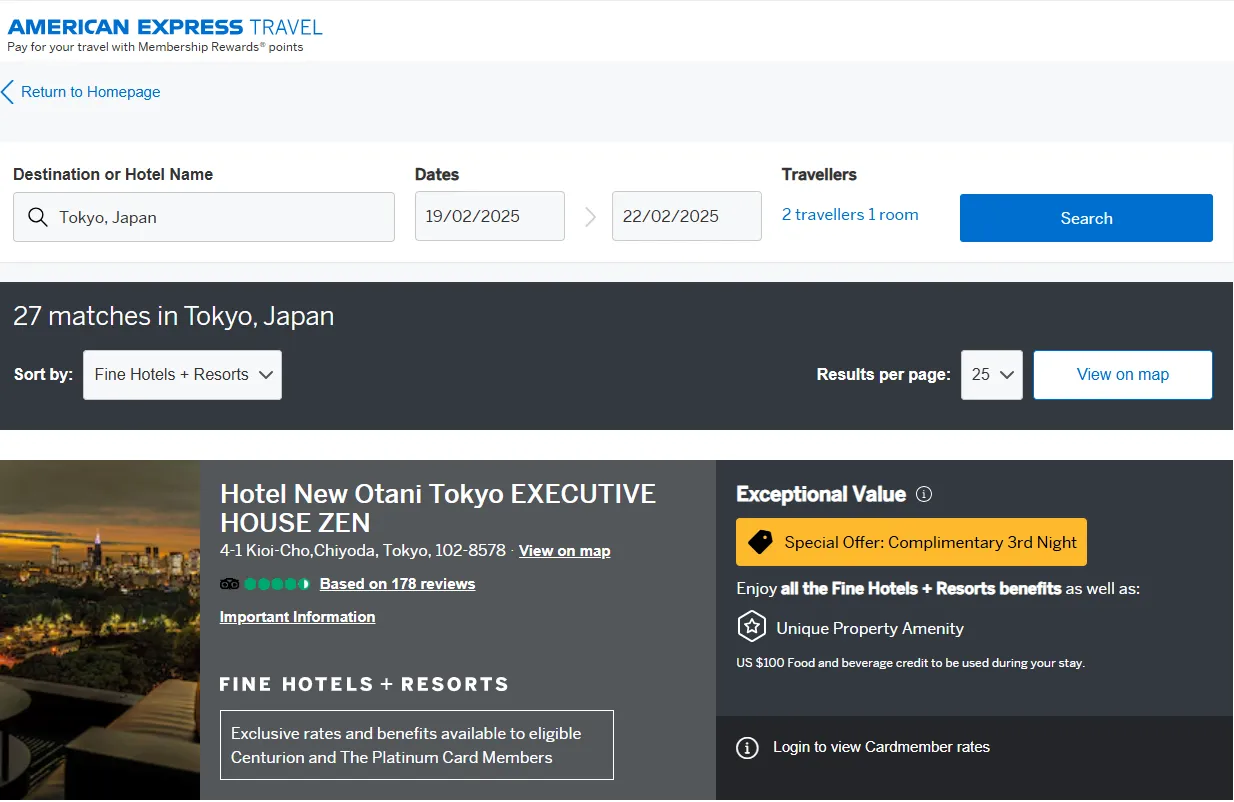Screen dimensions: 1234x802
Task: Open the 2 travellers 1 room selector
Action: coord(850,215)
